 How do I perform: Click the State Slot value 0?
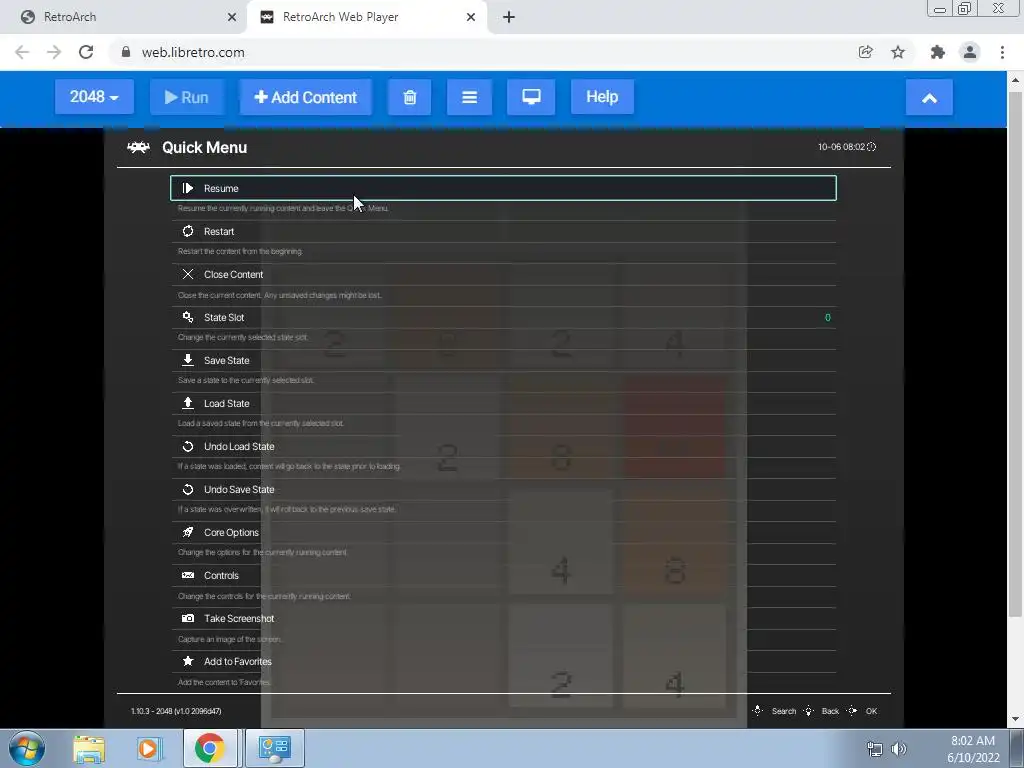click(x=827, y=317)
